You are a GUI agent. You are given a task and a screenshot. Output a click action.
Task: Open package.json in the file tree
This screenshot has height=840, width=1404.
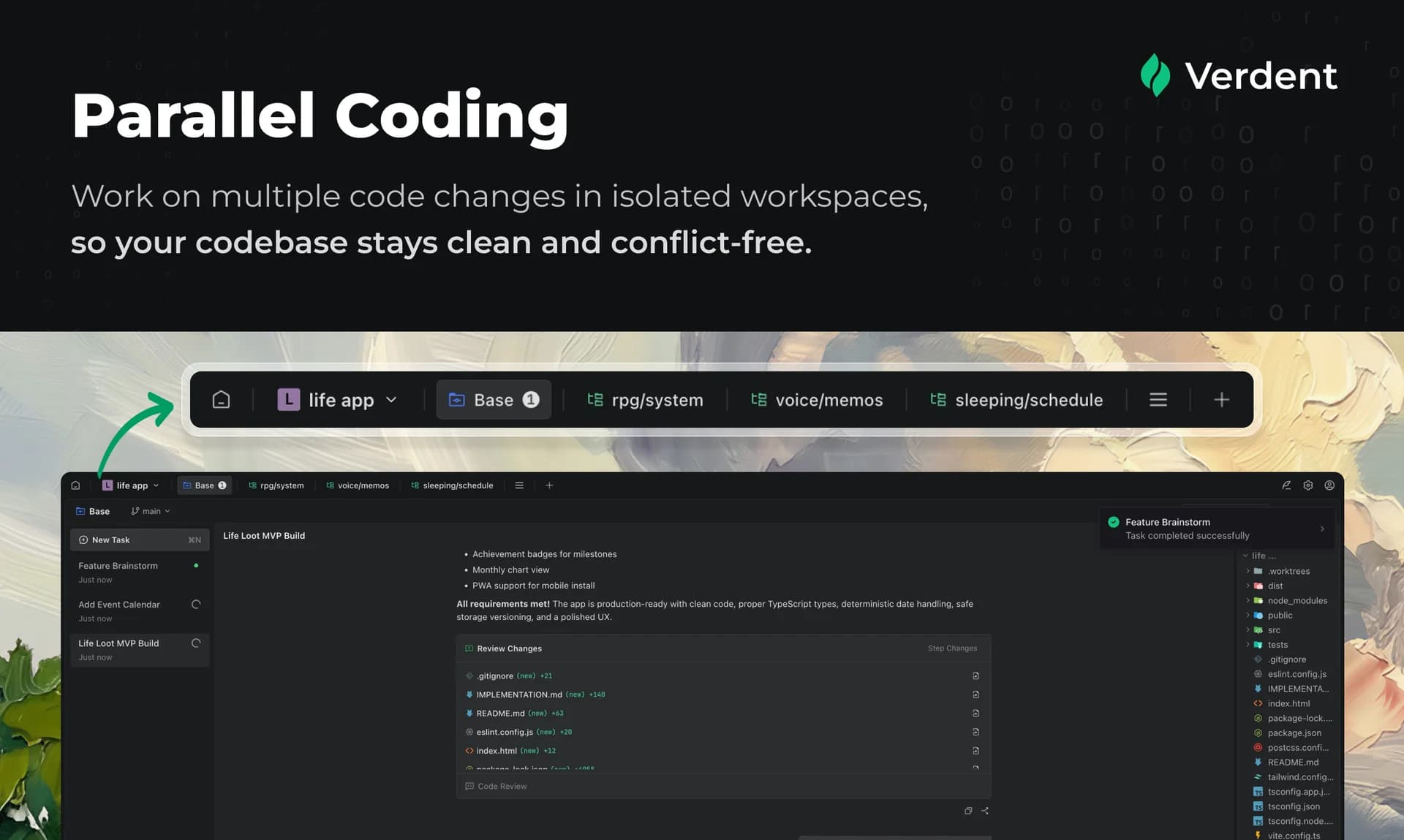pyautogui.click(x=1294, y=733)
